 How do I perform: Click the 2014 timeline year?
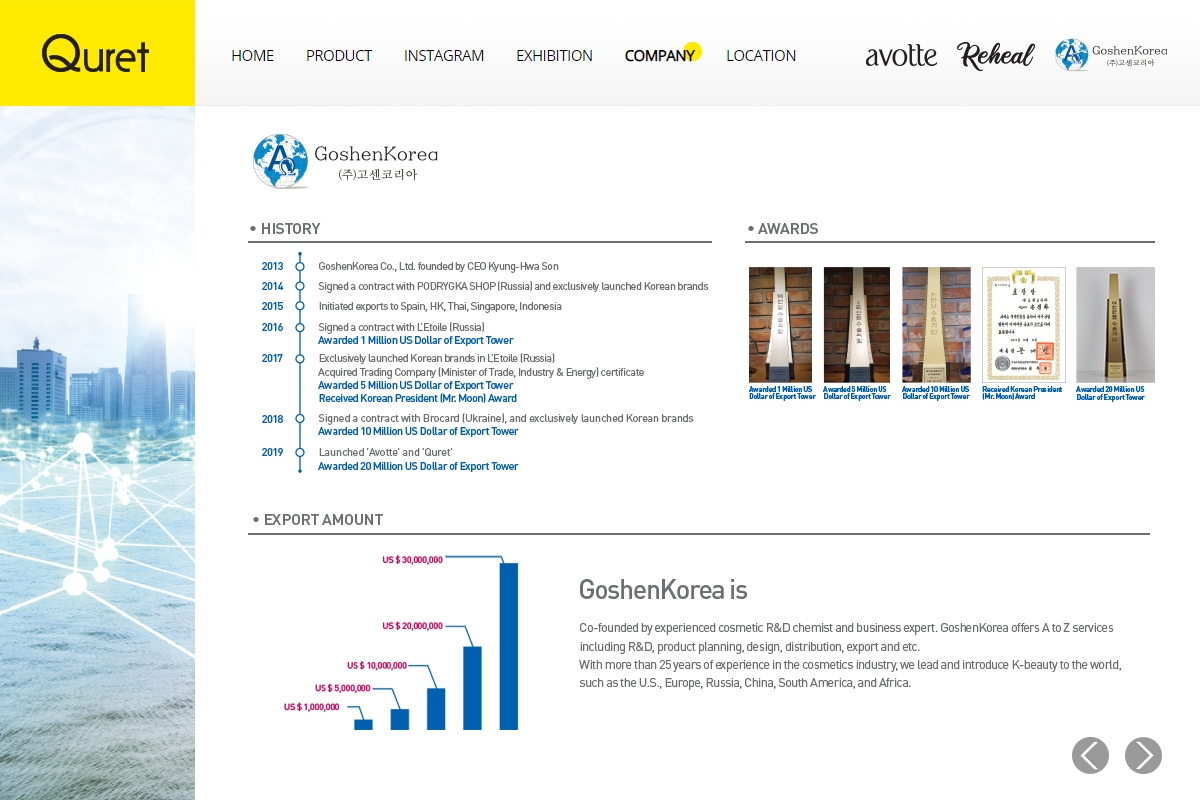[x=273, y=287]
